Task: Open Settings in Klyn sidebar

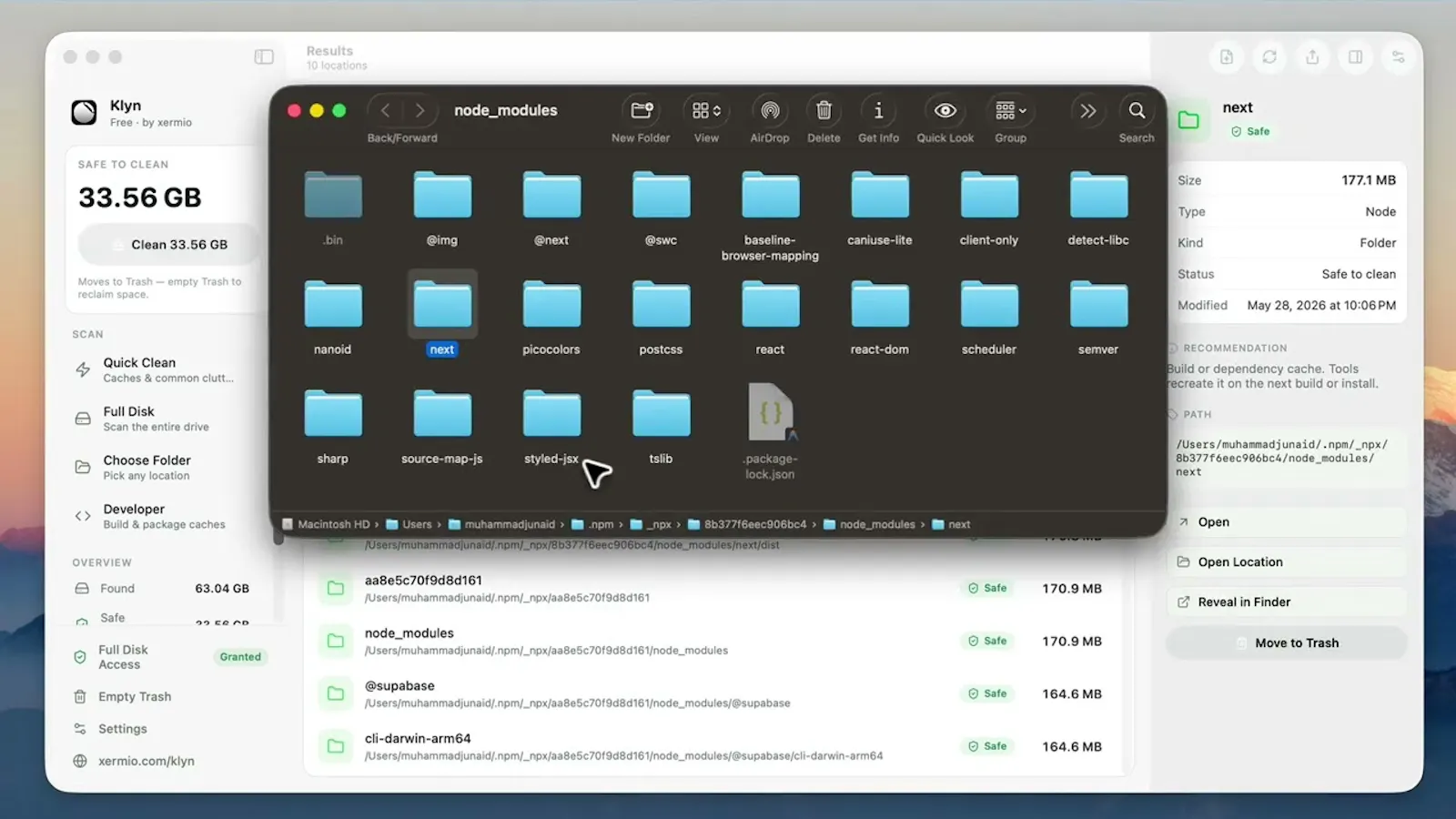Action: coord(110,729)
